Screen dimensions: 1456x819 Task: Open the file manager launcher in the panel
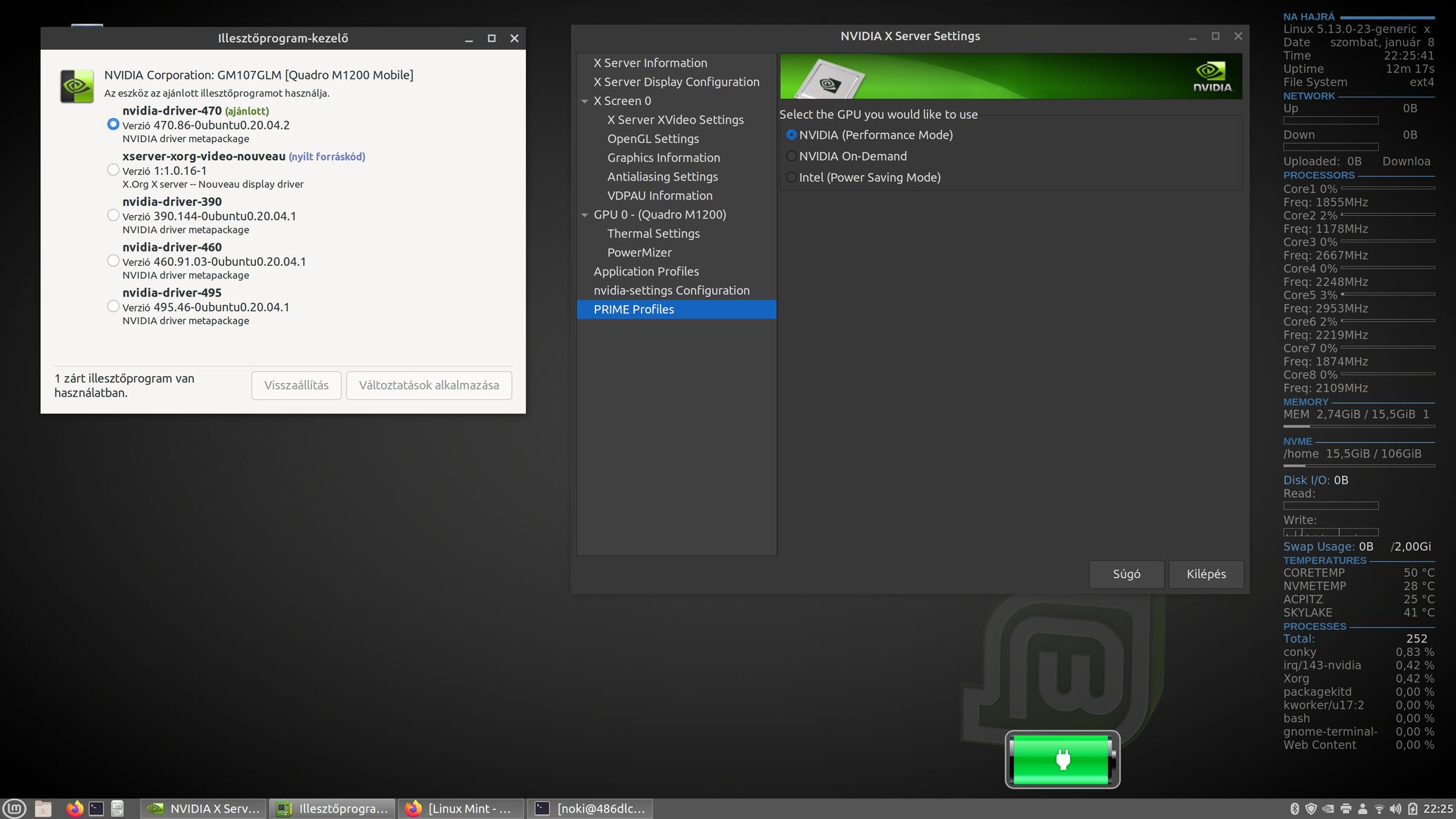click(43, 808)
